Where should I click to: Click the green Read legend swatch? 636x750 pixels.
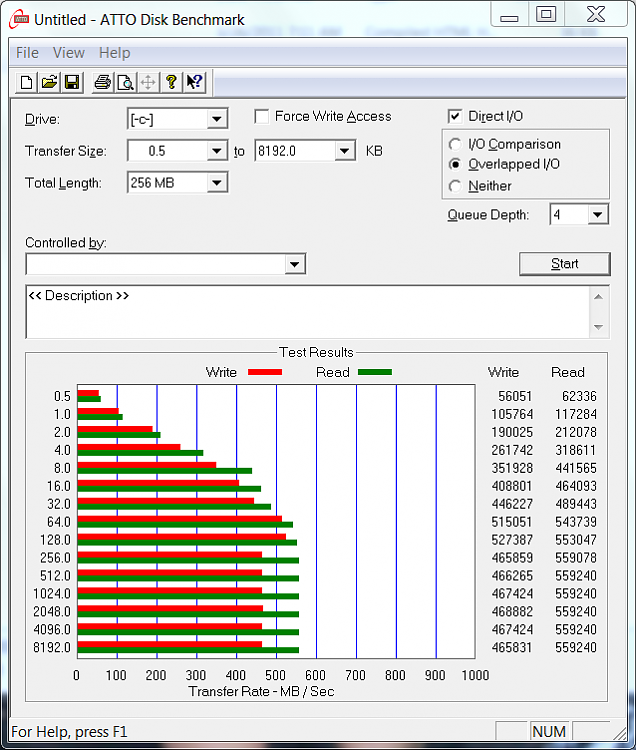point(375,372)
